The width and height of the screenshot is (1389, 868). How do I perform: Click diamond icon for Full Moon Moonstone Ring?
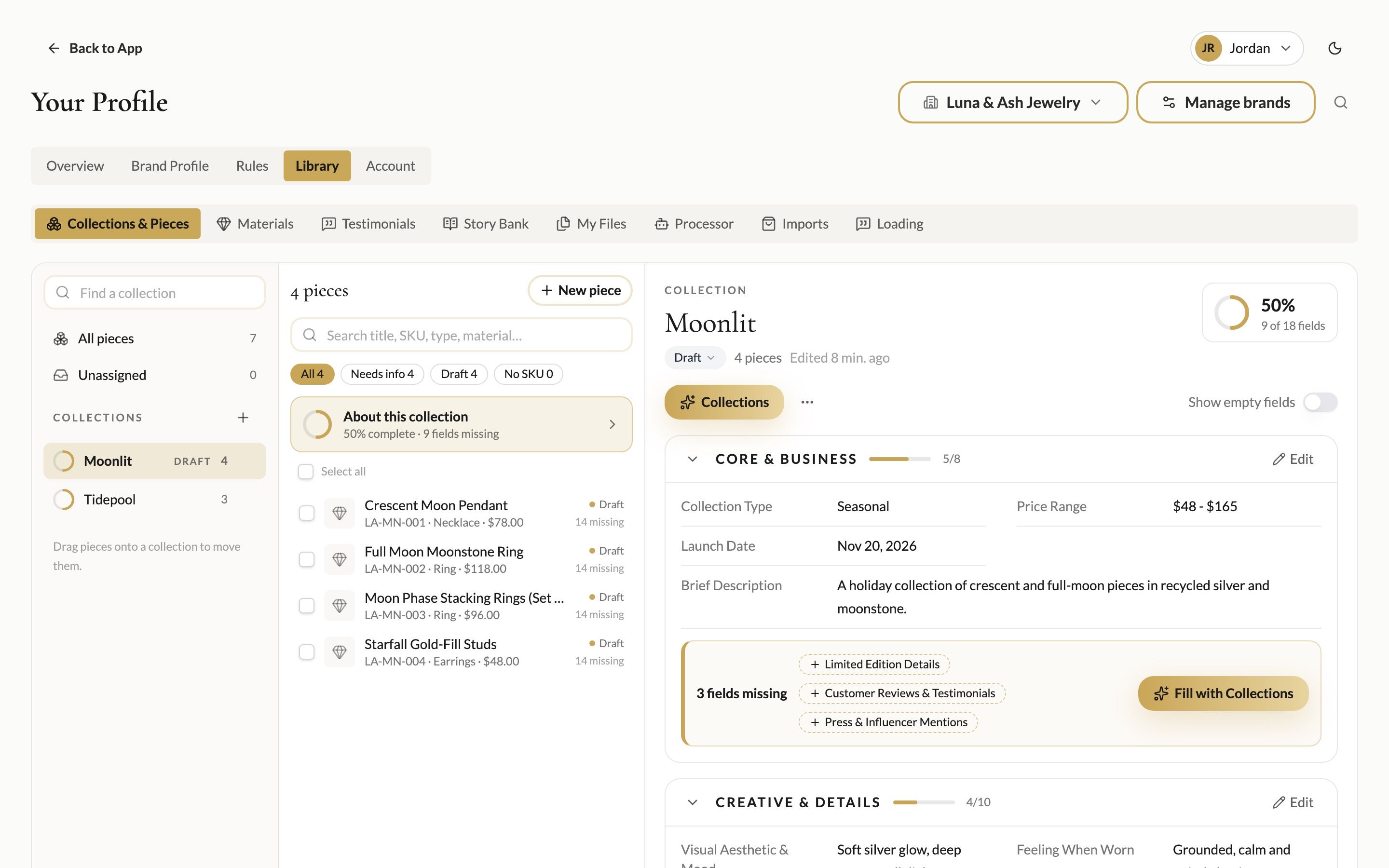click(340, 559)
